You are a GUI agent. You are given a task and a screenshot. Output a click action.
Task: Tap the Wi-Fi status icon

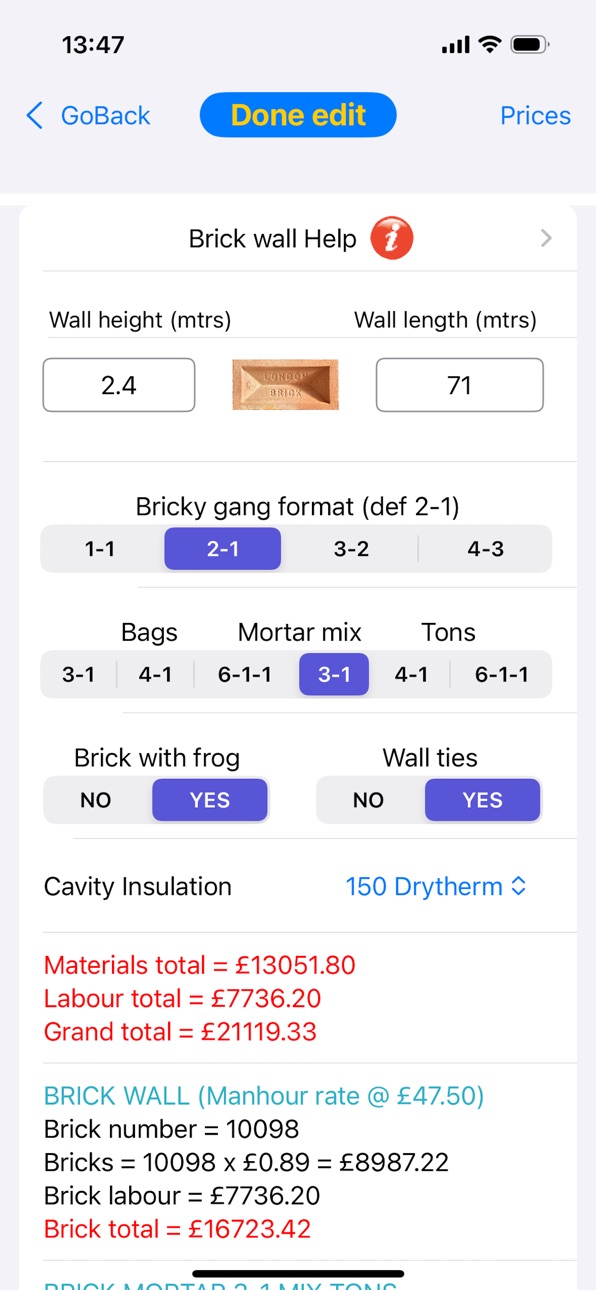(x=489, y=45)
